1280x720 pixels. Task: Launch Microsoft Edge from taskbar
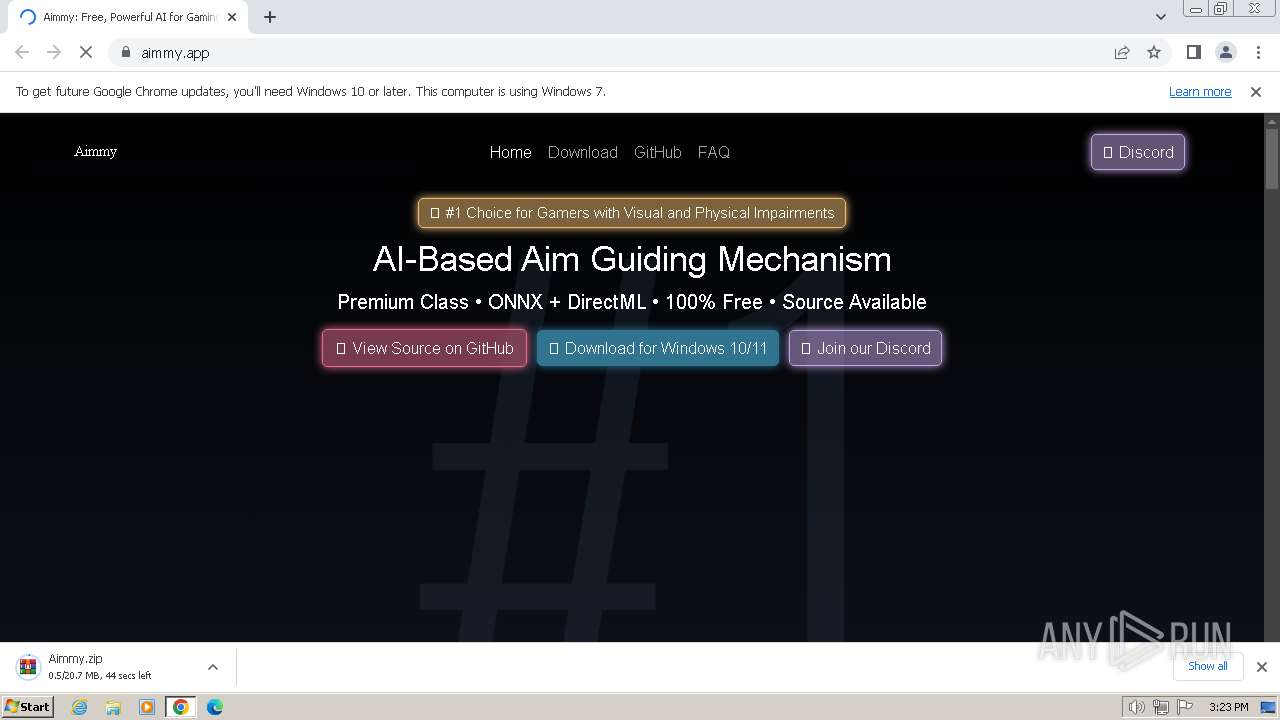coord(215,707)
